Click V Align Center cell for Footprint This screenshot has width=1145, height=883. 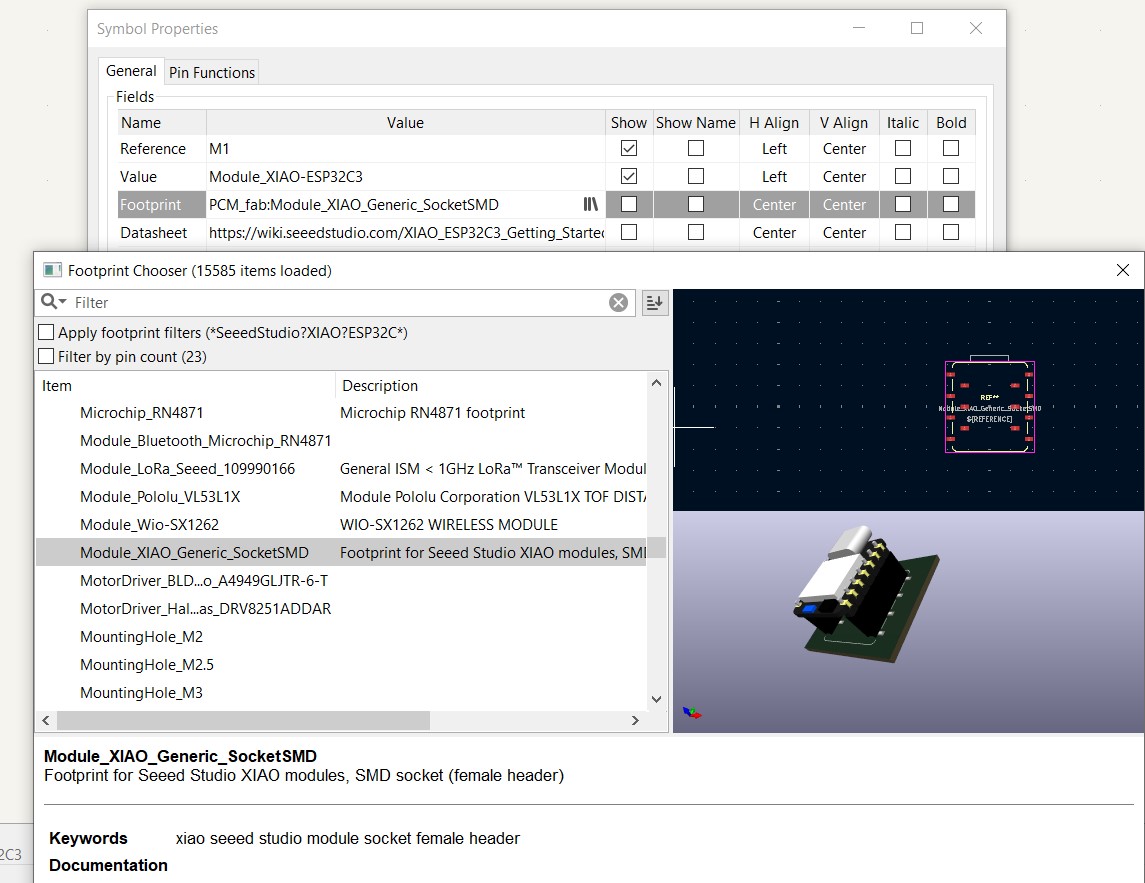pos(844,204)
